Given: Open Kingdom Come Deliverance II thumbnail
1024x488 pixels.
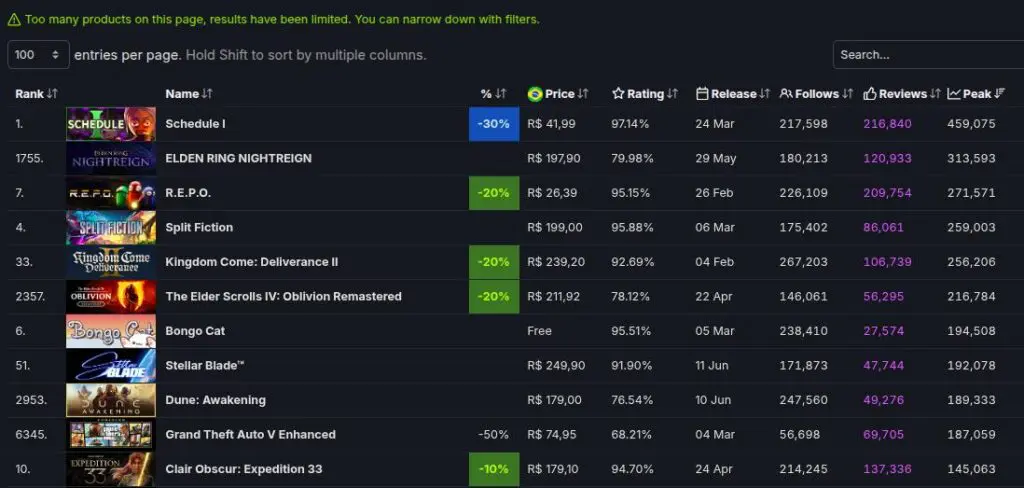Looking at the screenshot, I should pos(111,262).
